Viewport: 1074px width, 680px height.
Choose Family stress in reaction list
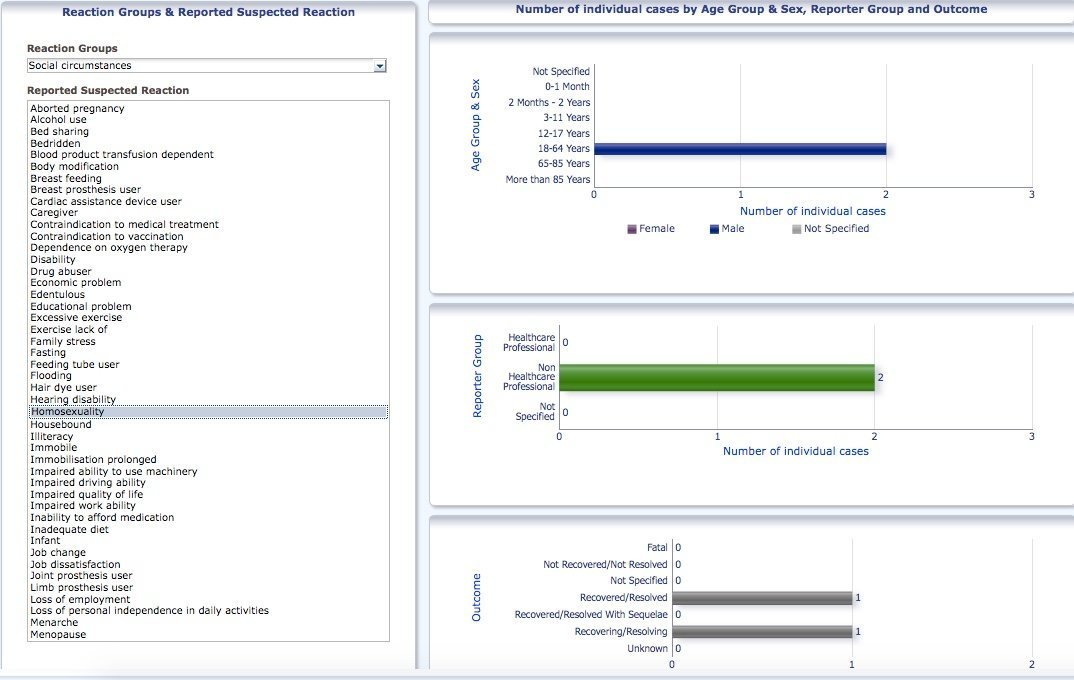(62, 341)
